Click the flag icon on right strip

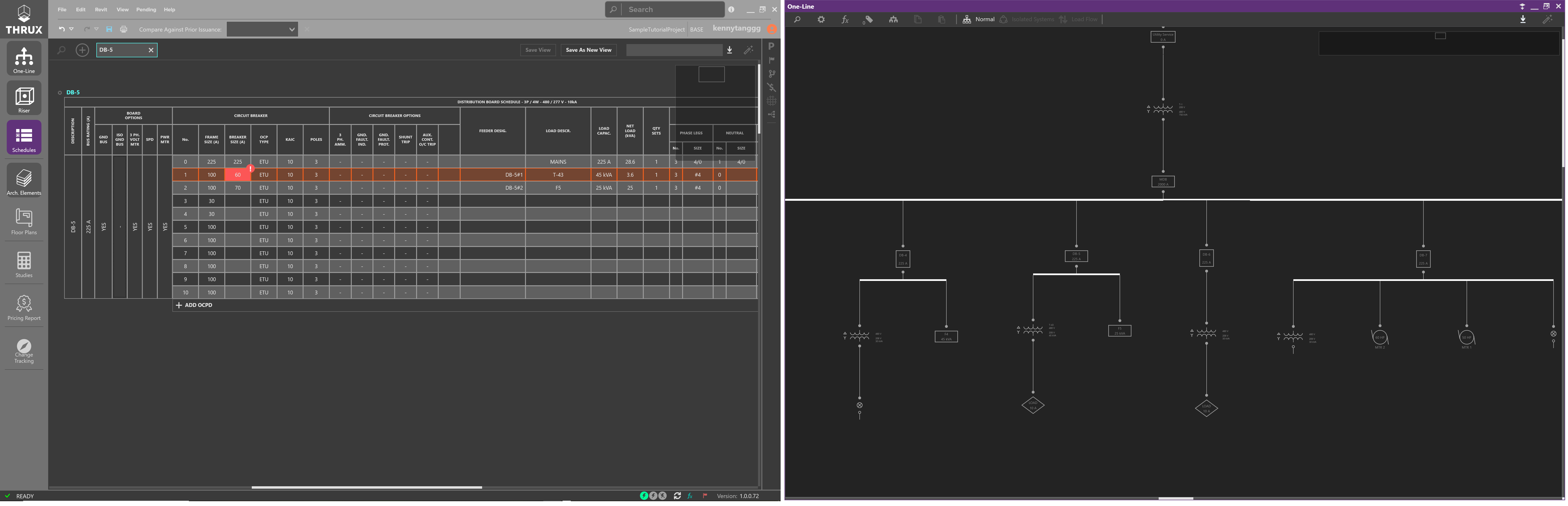click(x=771, y=60)
